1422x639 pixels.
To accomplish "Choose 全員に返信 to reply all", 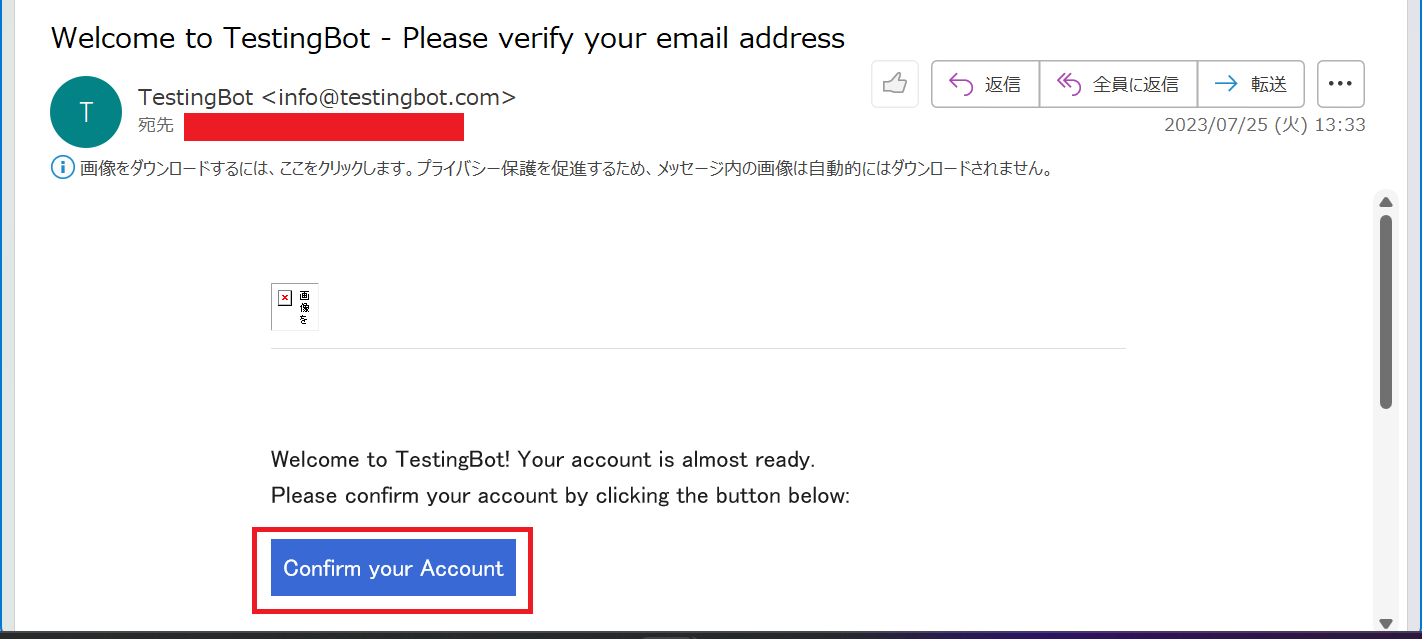I will [x=1119, y=84].
